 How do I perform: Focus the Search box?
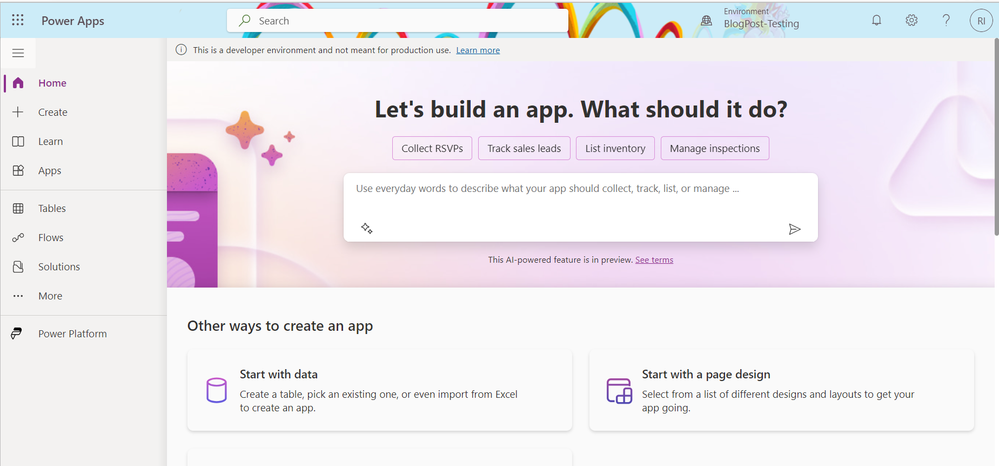coord(398,20)
